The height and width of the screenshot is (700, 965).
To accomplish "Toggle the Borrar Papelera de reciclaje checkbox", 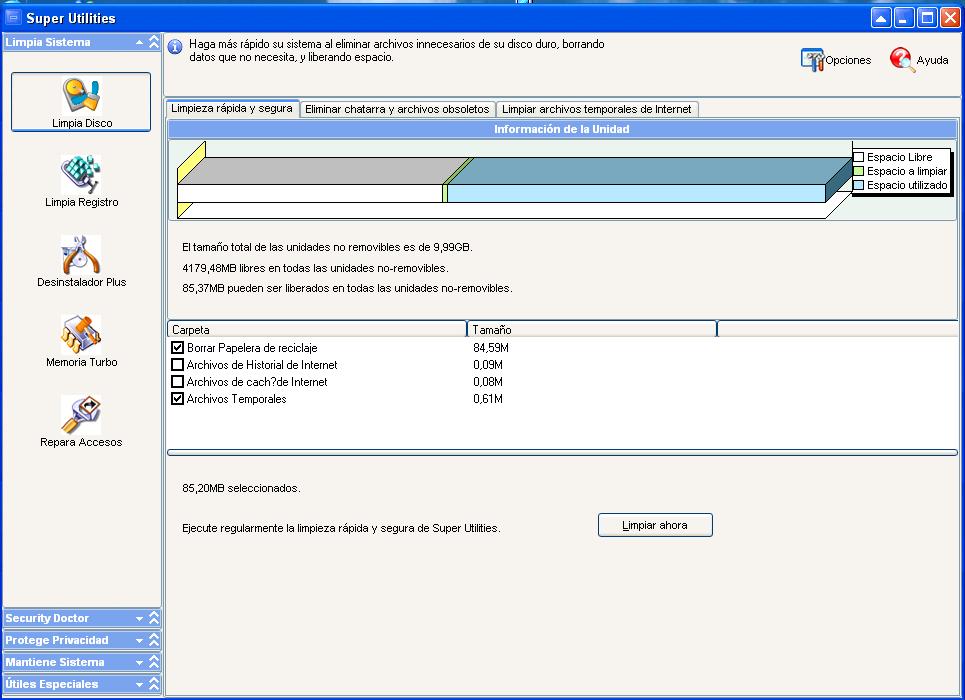I will click(177, 348).
